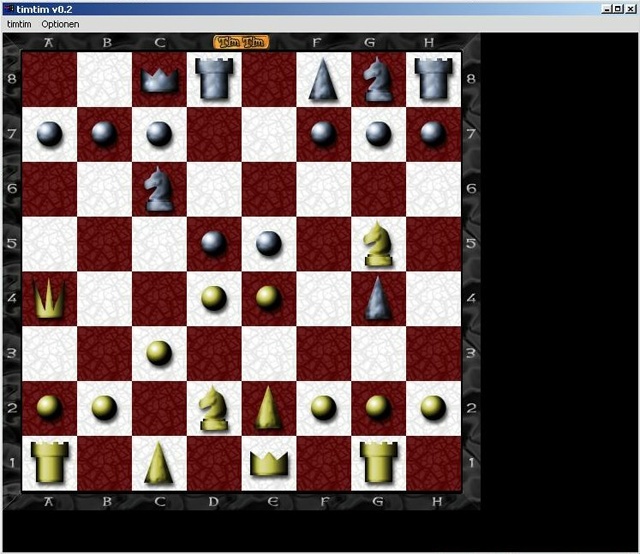
Task: Select the silver rook on D8
Action: pos(214,78)
